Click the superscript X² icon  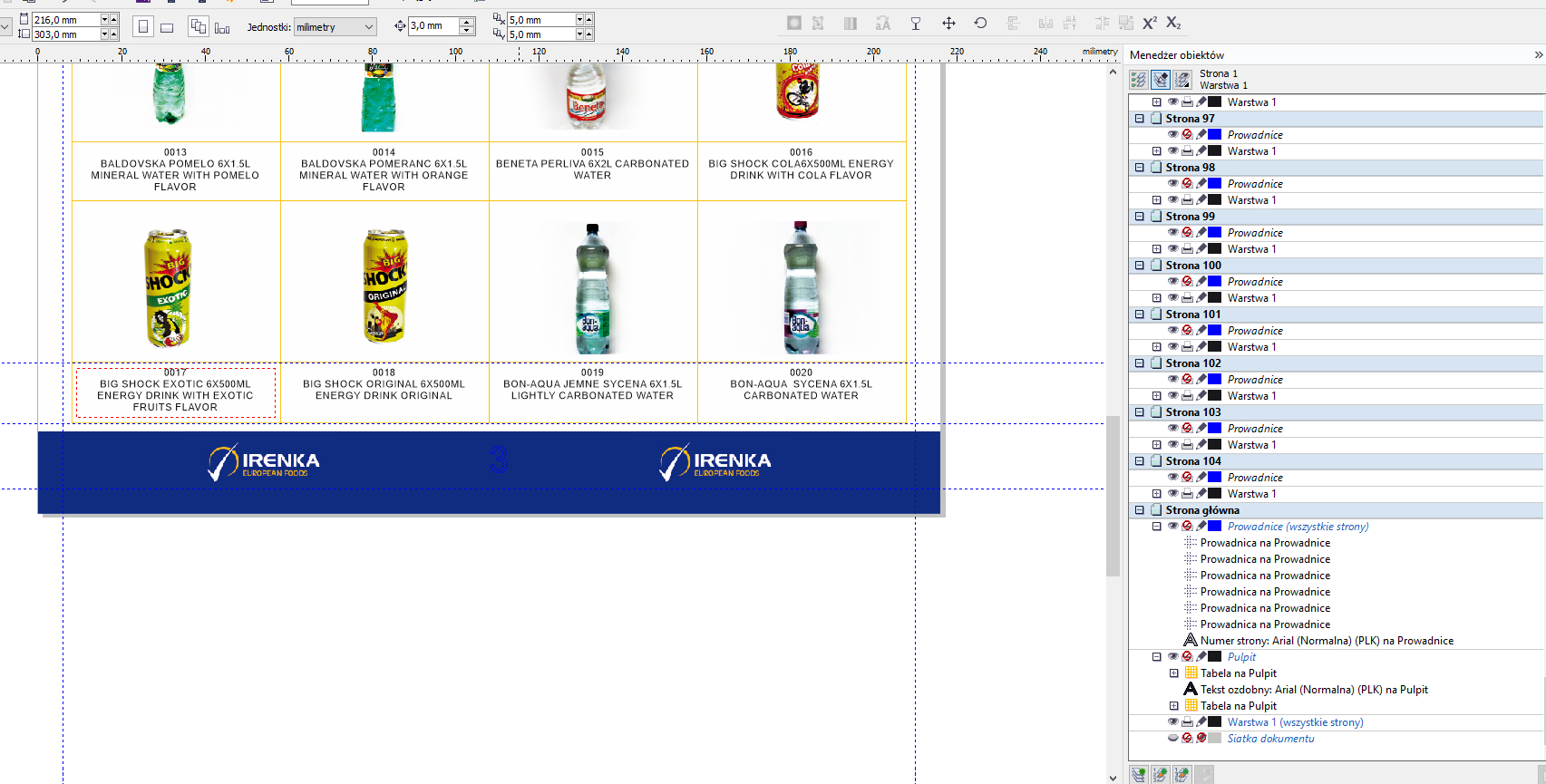(x=1149, y=24)
